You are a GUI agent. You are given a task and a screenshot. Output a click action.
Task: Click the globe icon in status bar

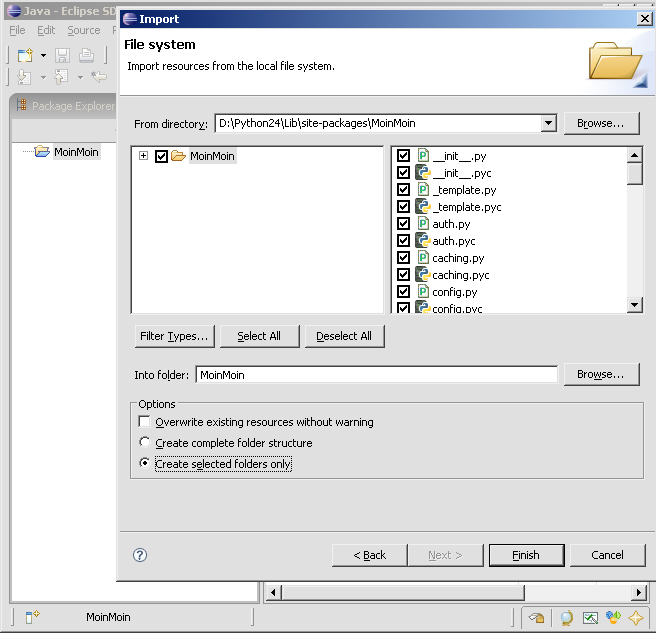click(x=567, y=618)
